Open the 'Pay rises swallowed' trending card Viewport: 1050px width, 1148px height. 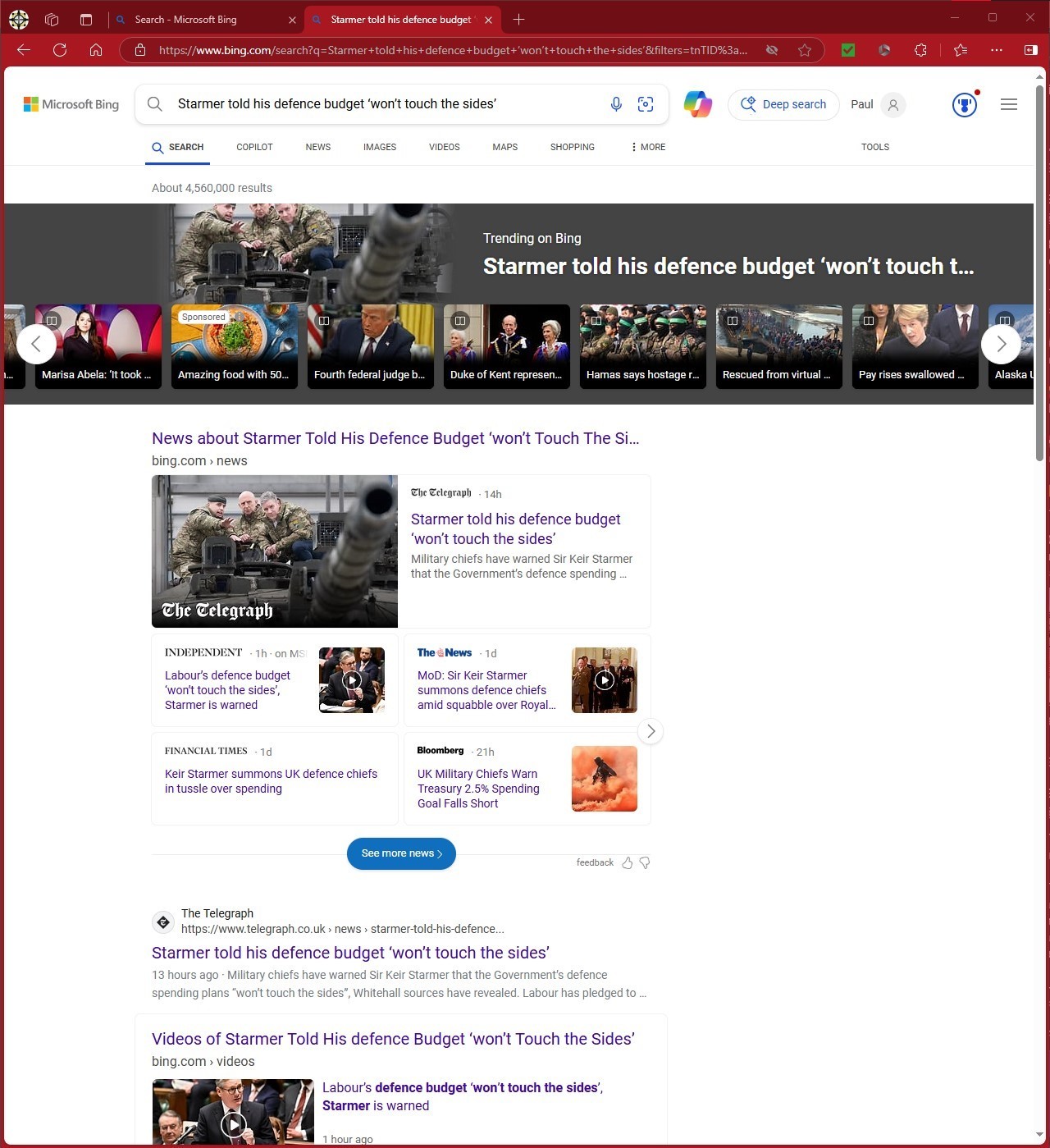(915, 346)
